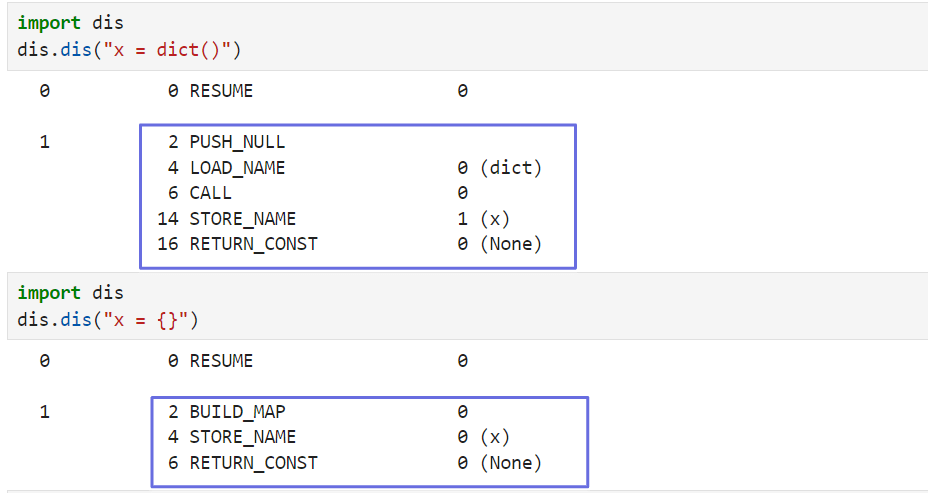Viewport: 928px width, 493px height.
Task: Click source line number 1 beside PUSH_NULL
Action: click(x=44, y=142)
